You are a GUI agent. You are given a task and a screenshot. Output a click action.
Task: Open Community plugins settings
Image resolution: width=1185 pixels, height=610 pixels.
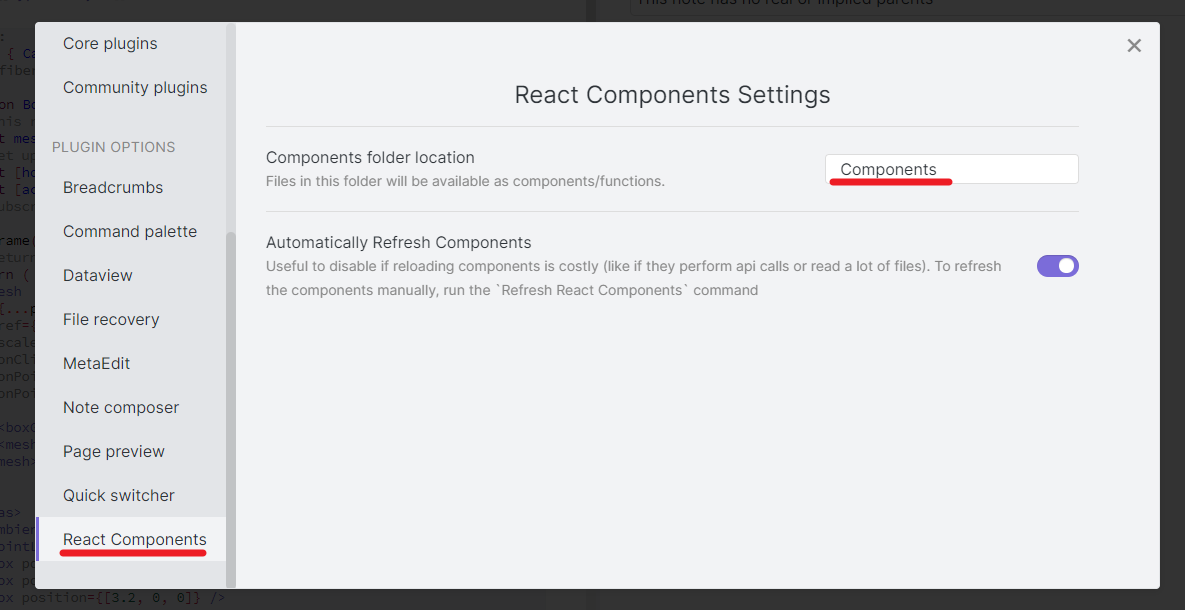135,88
